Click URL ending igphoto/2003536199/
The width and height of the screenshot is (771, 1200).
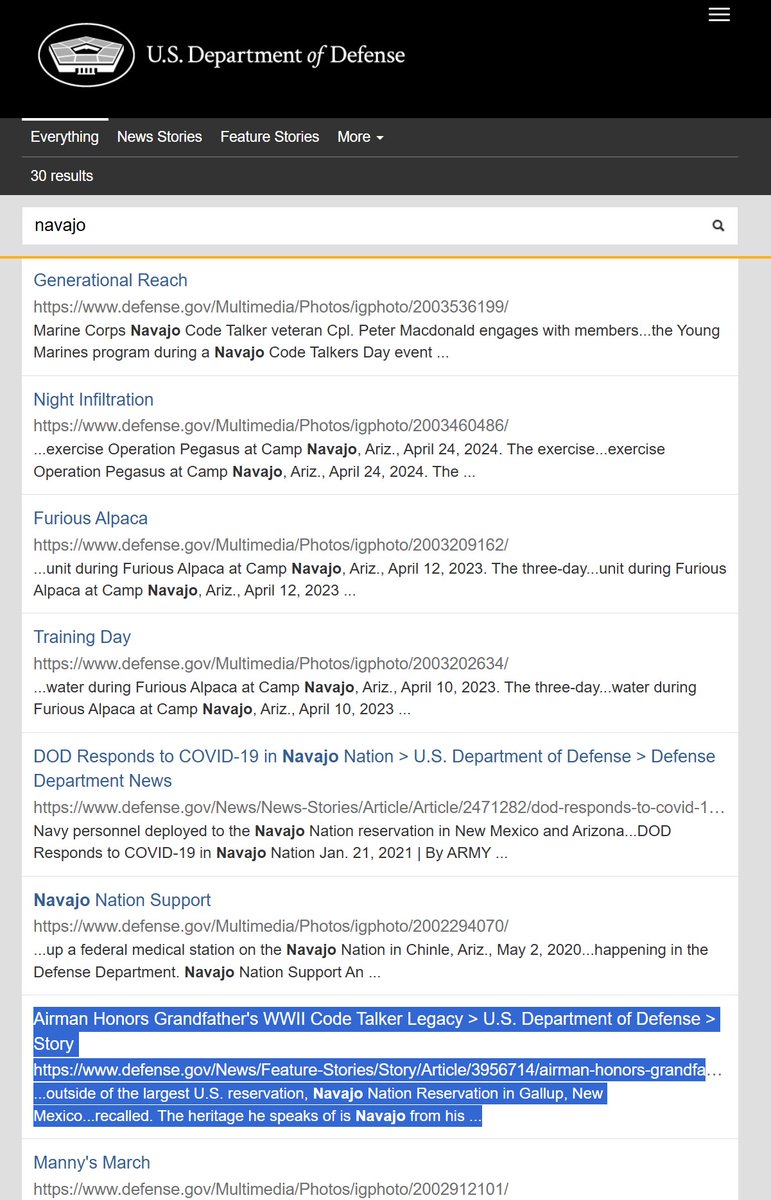click(x=271, y=307)
